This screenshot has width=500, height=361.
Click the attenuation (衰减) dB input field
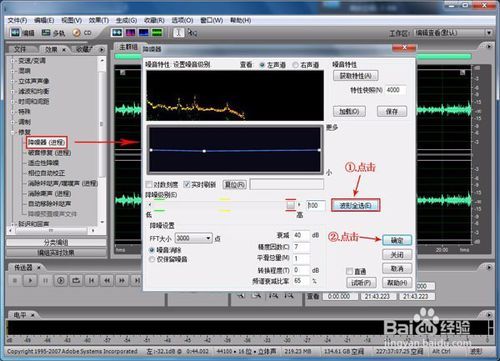coord(301,235)
